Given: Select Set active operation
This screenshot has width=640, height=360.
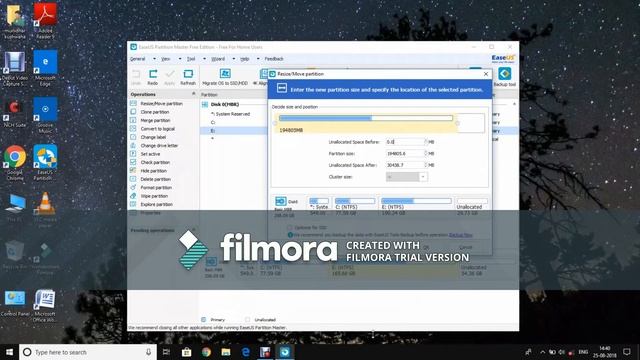Looking at the screenshot, I should point(150,154).
